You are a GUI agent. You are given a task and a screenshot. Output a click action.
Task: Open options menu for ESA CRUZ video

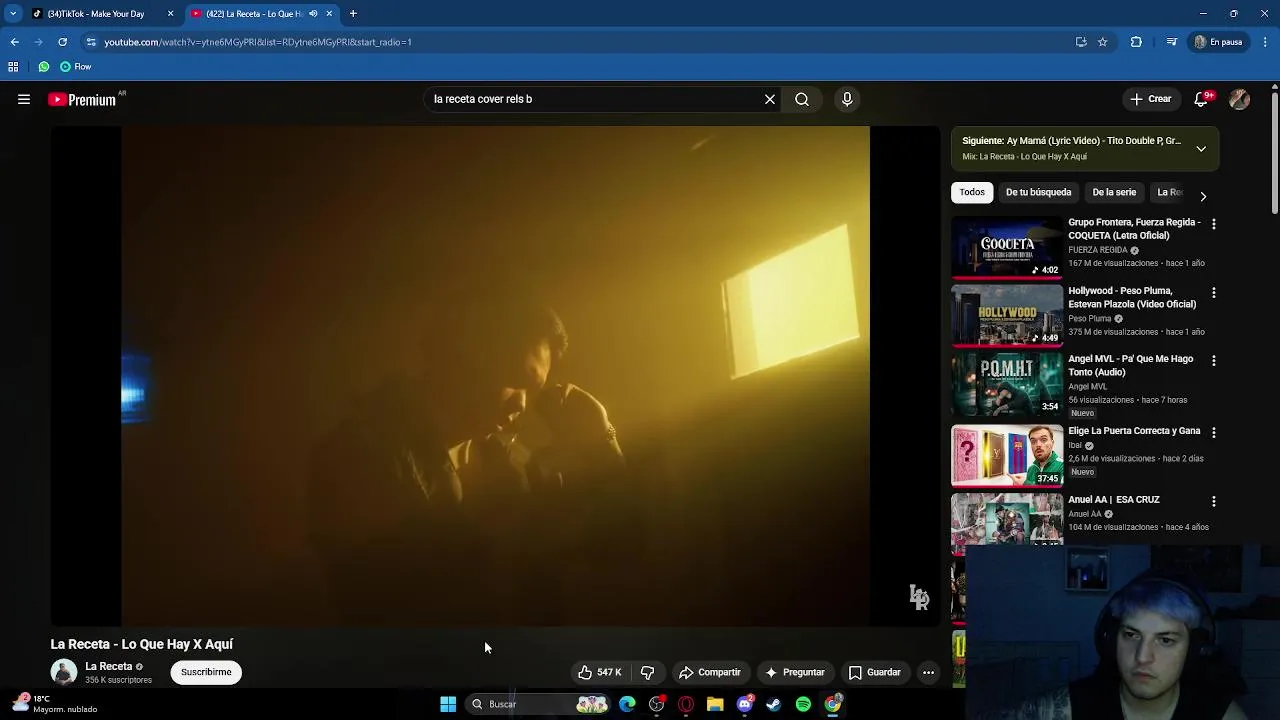pyautogui.click(x=1214, y=501)
